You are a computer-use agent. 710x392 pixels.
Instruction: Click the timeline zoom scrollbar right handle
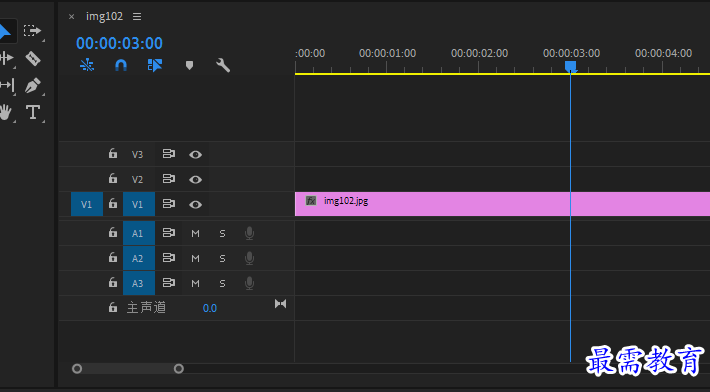pyautogui.click(x=179, y=368)
